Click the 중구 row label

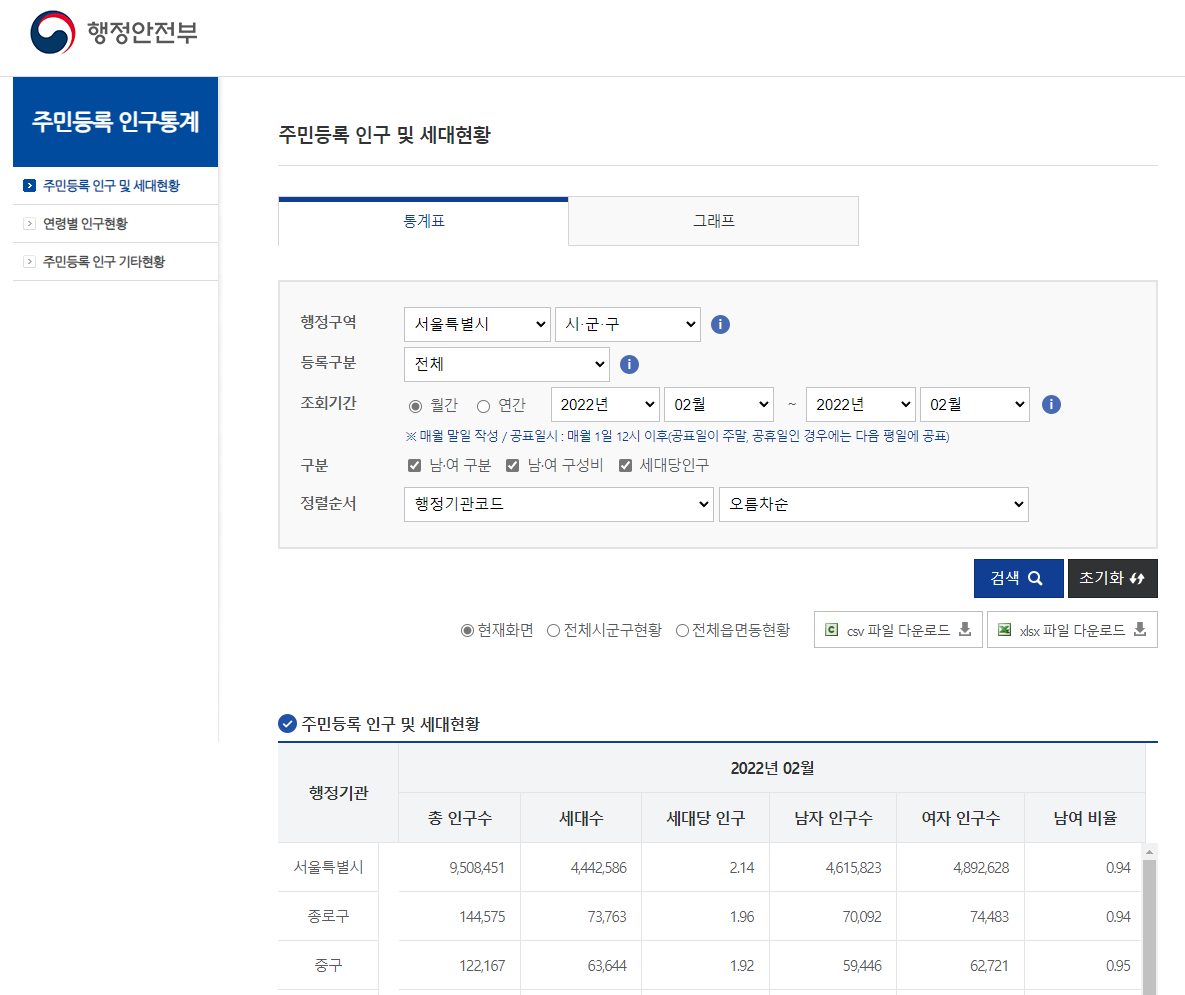pos(328,966)
